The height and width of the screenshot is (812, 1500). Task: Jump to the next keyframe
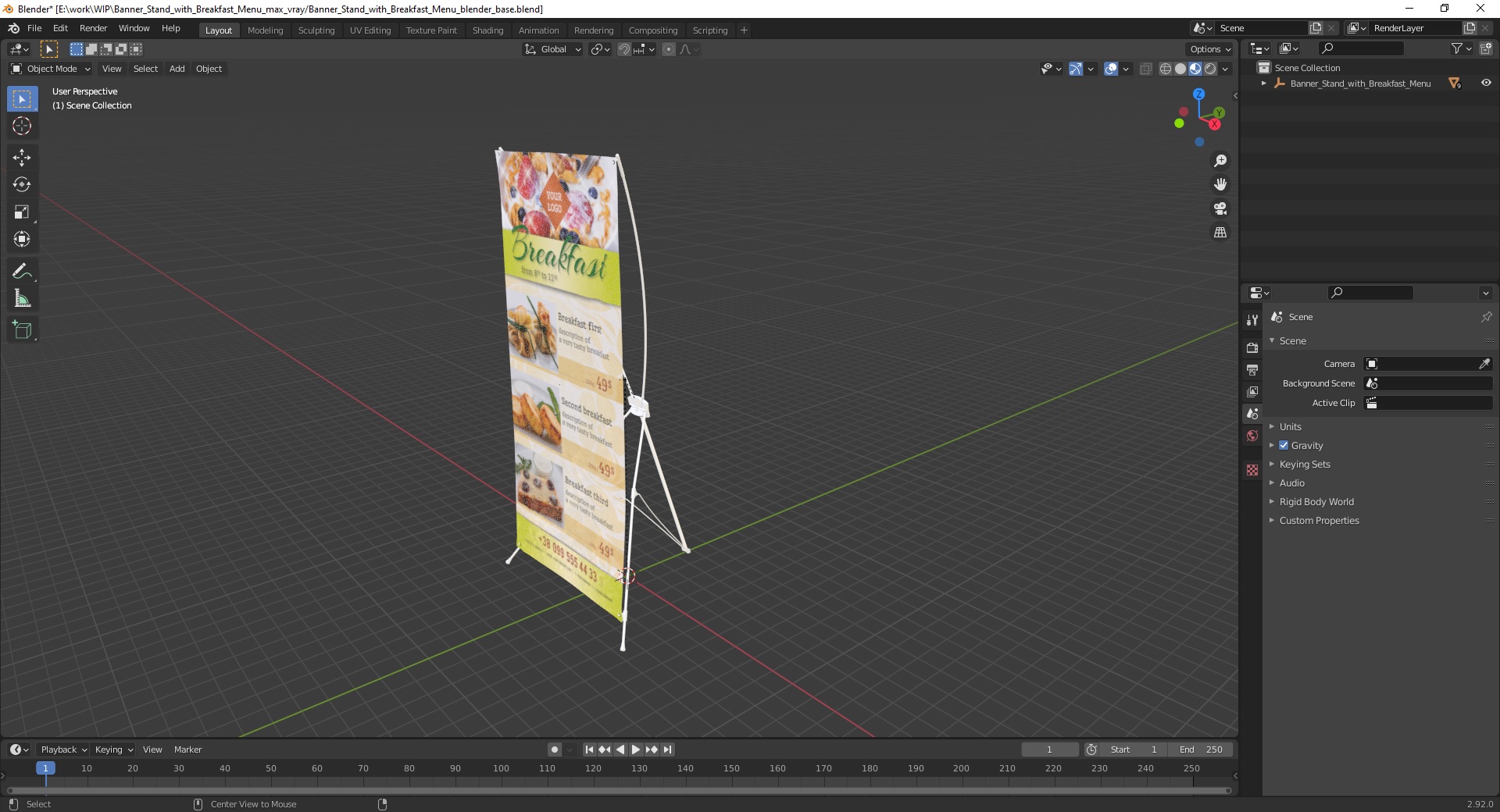pos(652,750)
